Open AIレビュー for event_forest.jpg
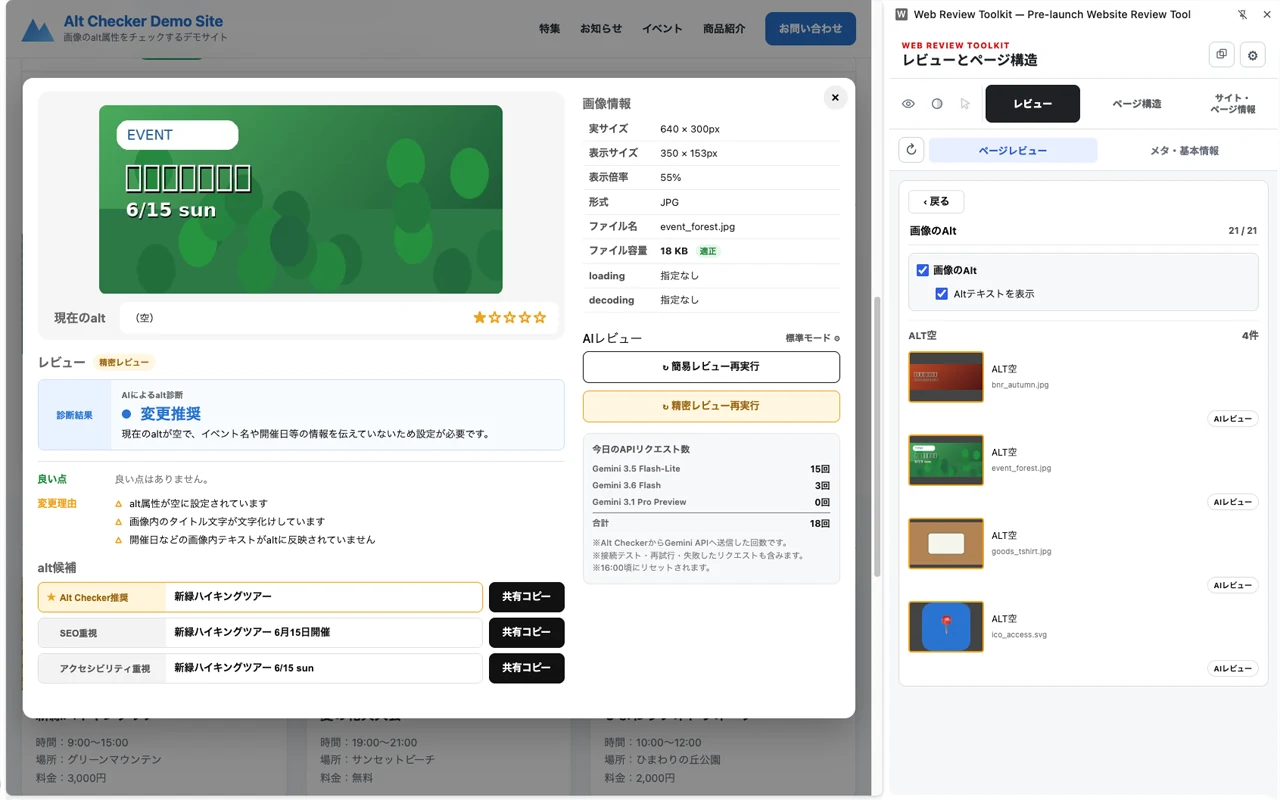 pyautogui.click(x=1232, y=502)
